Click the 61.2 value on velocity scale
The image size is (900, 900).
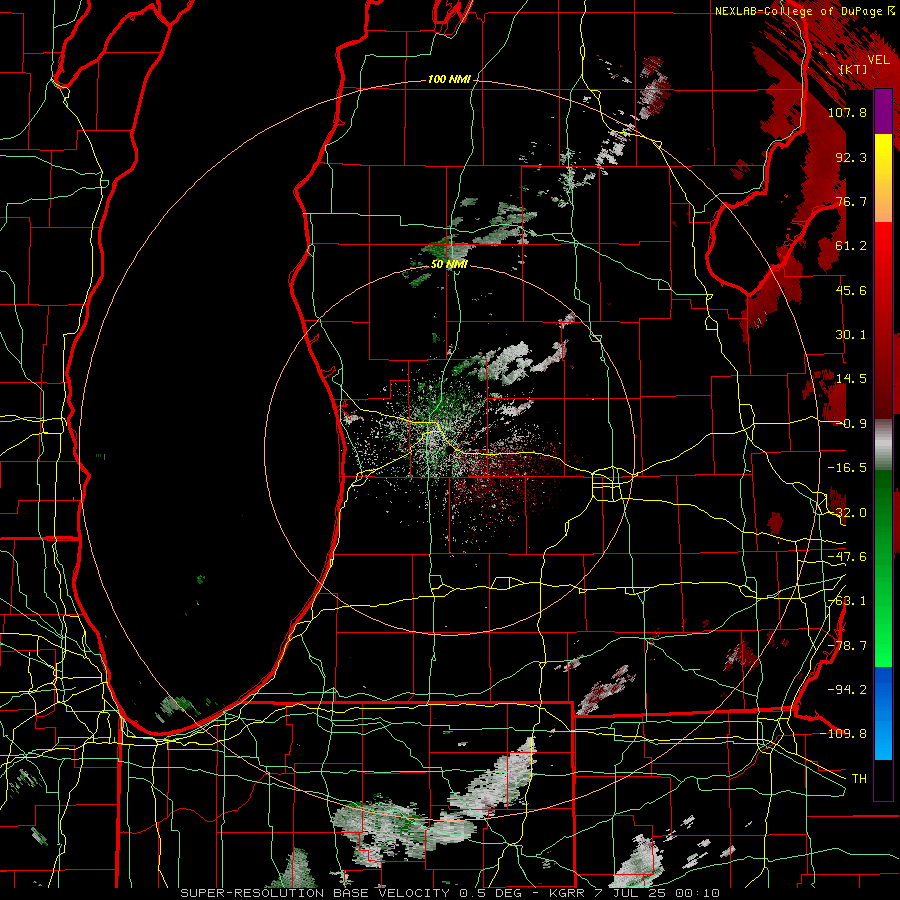click(851, 246)
